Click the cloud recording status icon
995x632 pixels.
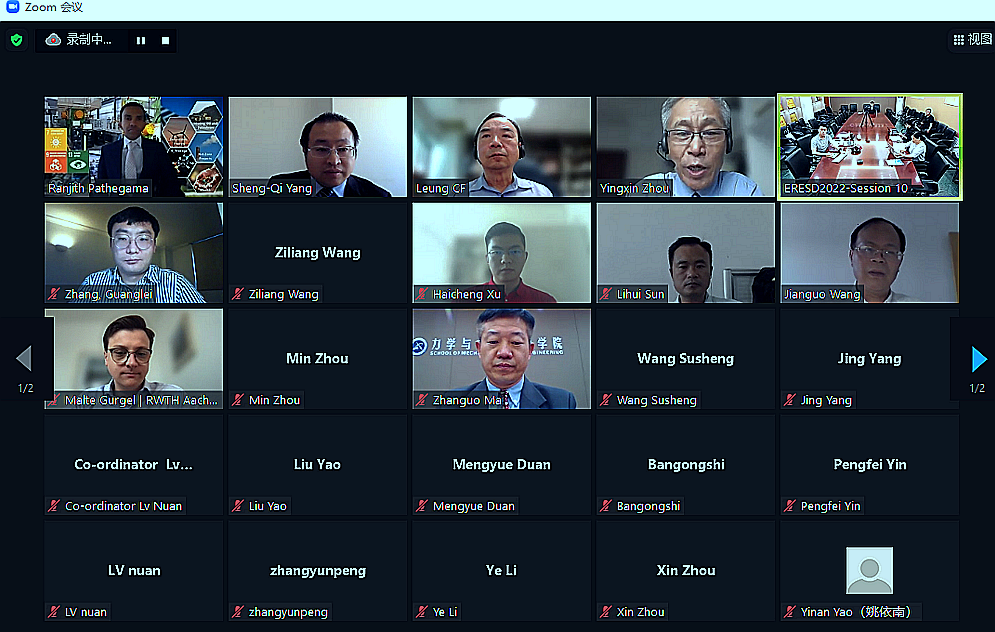(53, 39)
